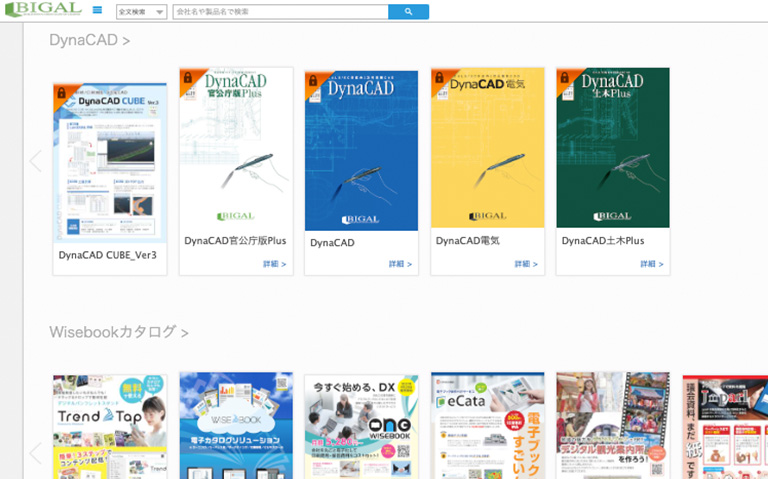This screenshot has width=768, height=479.
Task: Open the hamburger menu icon
Action: 97,10
